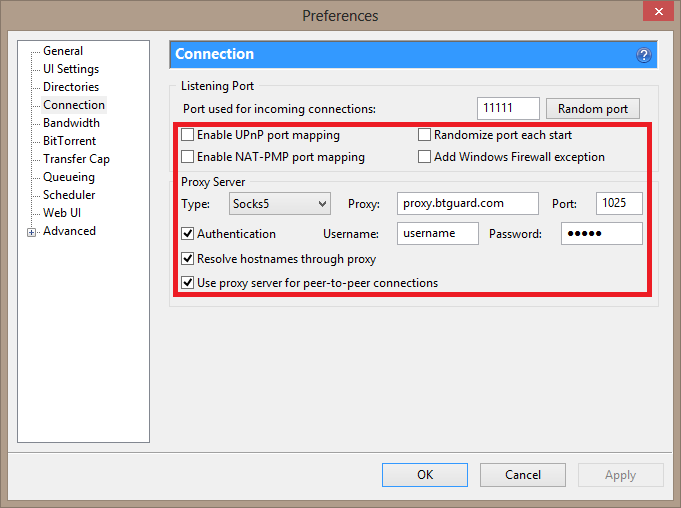681x508 pixels.
Task: Go to the Bandwidth section
Action: pyautogui.click(x=71, y=123)
